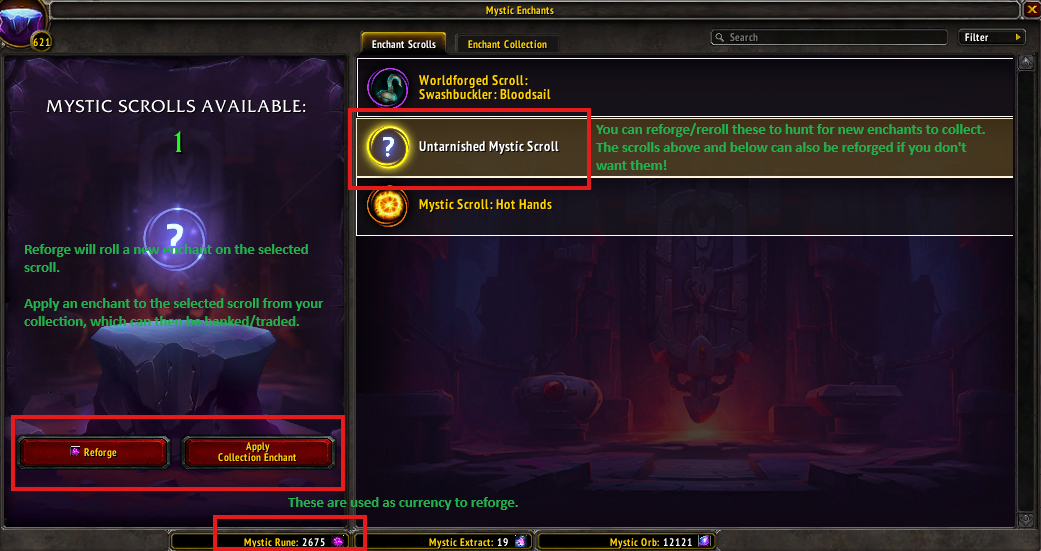Image resolution: width=1041 pixels, height=551 pixels.
Task: Select the Mystic Scroll: Hot Hands row
Action: 685,206
